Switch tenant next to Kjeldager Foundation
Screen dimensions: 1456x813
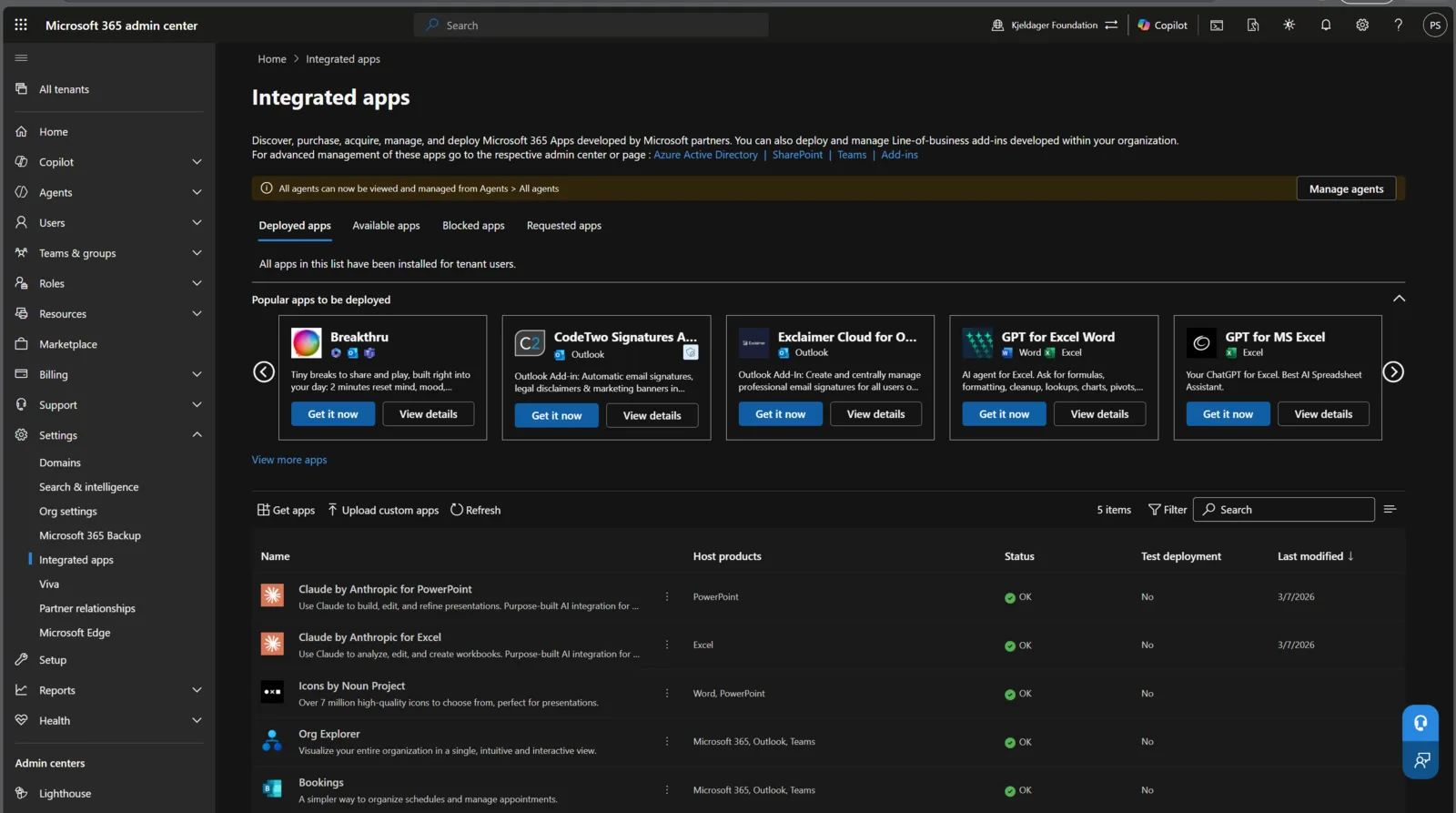1111,25
